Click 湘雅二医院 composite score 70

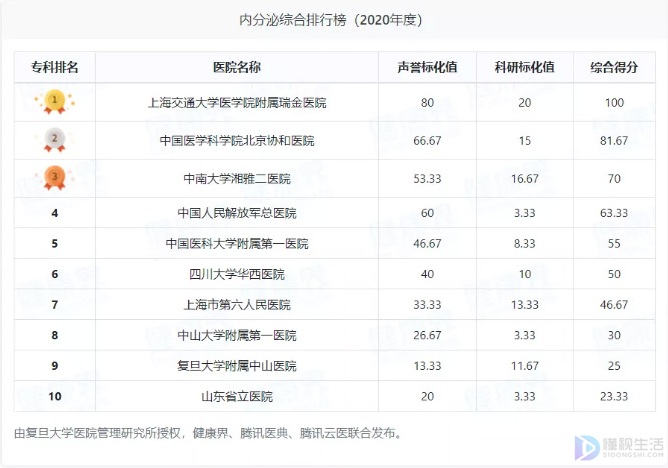click(614, 178)
